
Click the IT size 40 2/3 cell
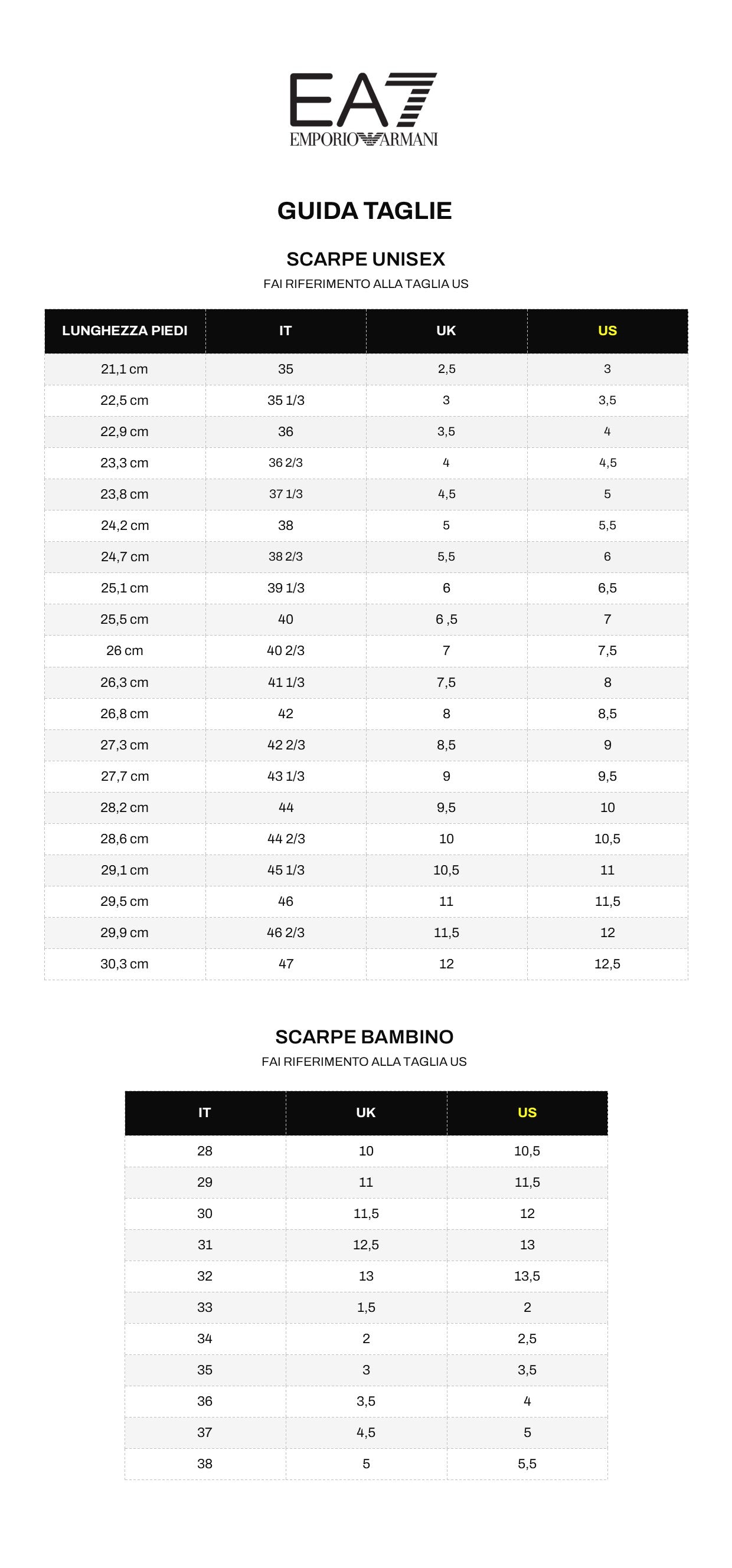(x=286, y=651)
